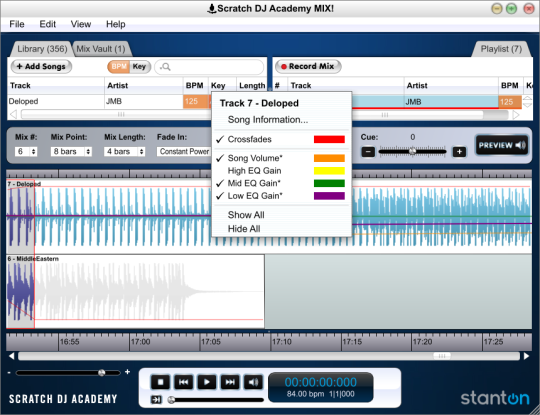Increase cue with the plus button

click(459, 152)
